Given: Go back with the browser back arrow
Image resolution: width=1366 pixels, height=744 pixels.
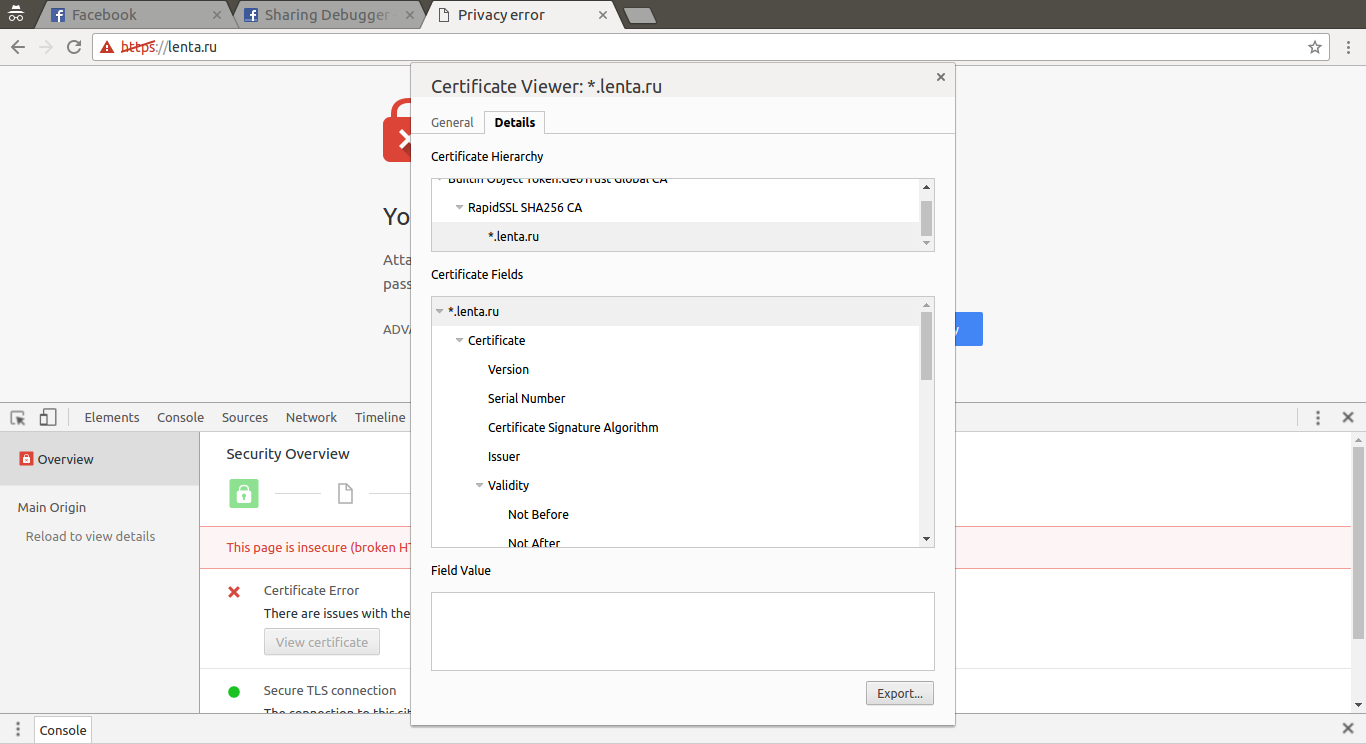Looking at the screenshot, I should [18, 47].
